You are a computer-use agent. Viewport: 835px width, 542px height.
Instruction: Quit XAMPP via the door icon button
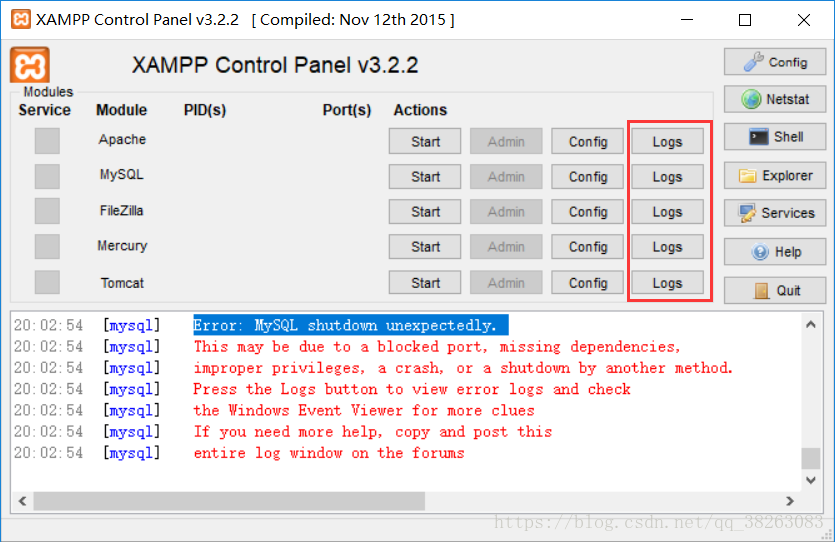click(775, 290)
